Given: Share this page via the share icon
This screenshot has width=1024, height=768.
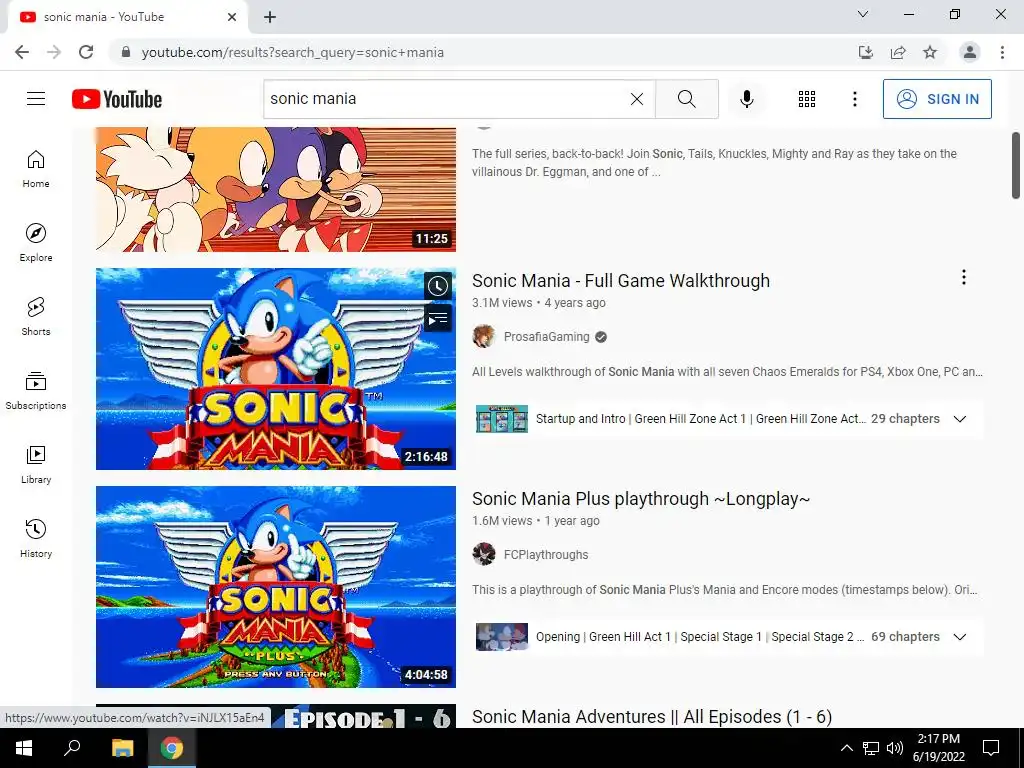Looking at the screenshot, I should click(x=898, y=52).
